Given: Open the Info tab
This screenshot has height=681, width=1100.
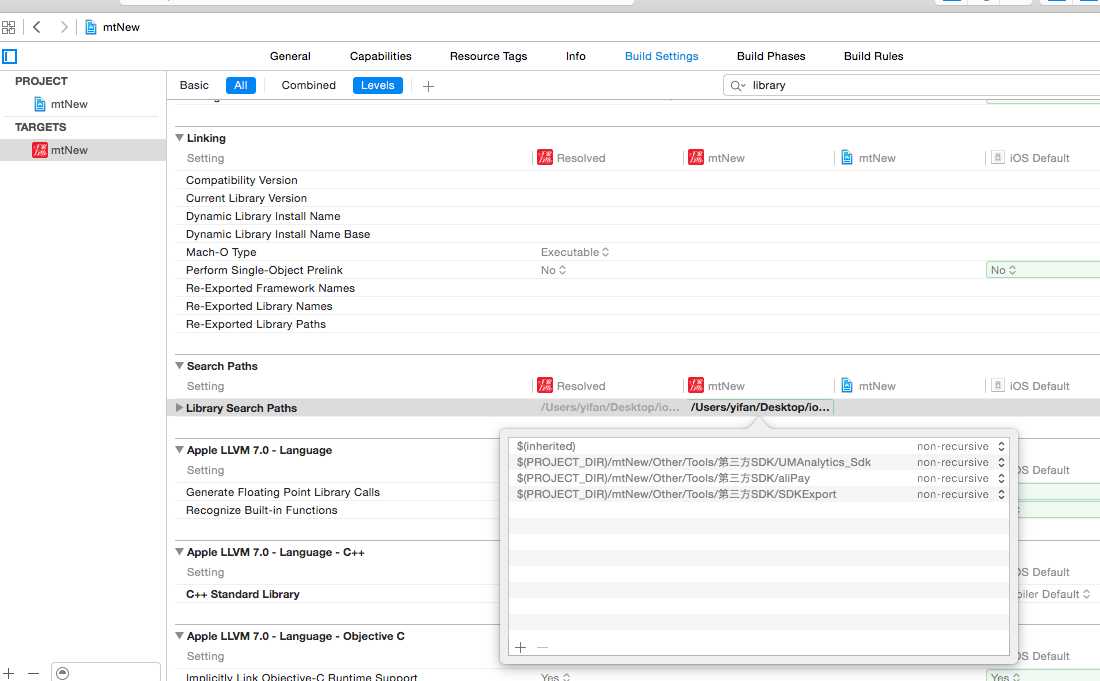Looking at the screenshot, I should [x=575, y=56].
